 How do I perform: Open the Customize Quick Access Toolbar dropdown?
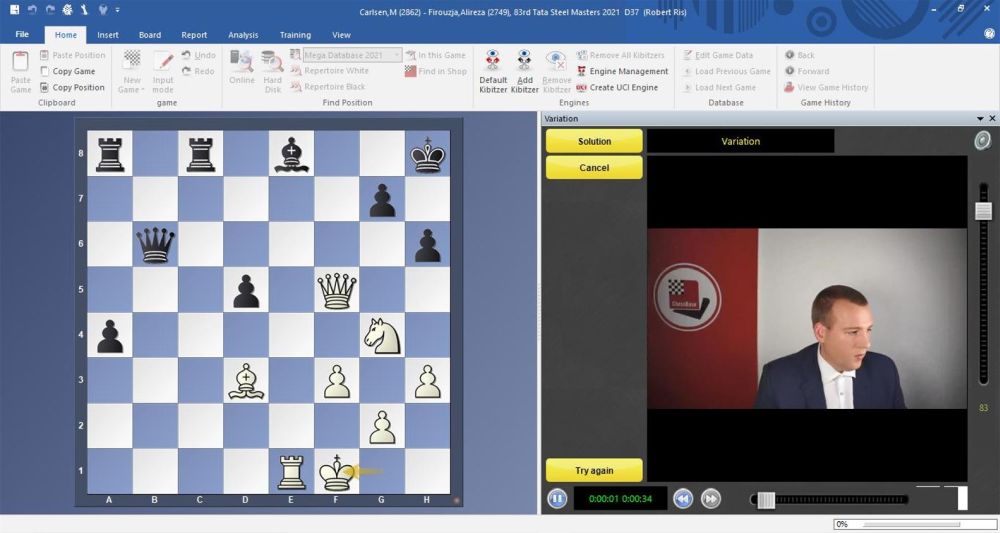click(x=118, y=10)
